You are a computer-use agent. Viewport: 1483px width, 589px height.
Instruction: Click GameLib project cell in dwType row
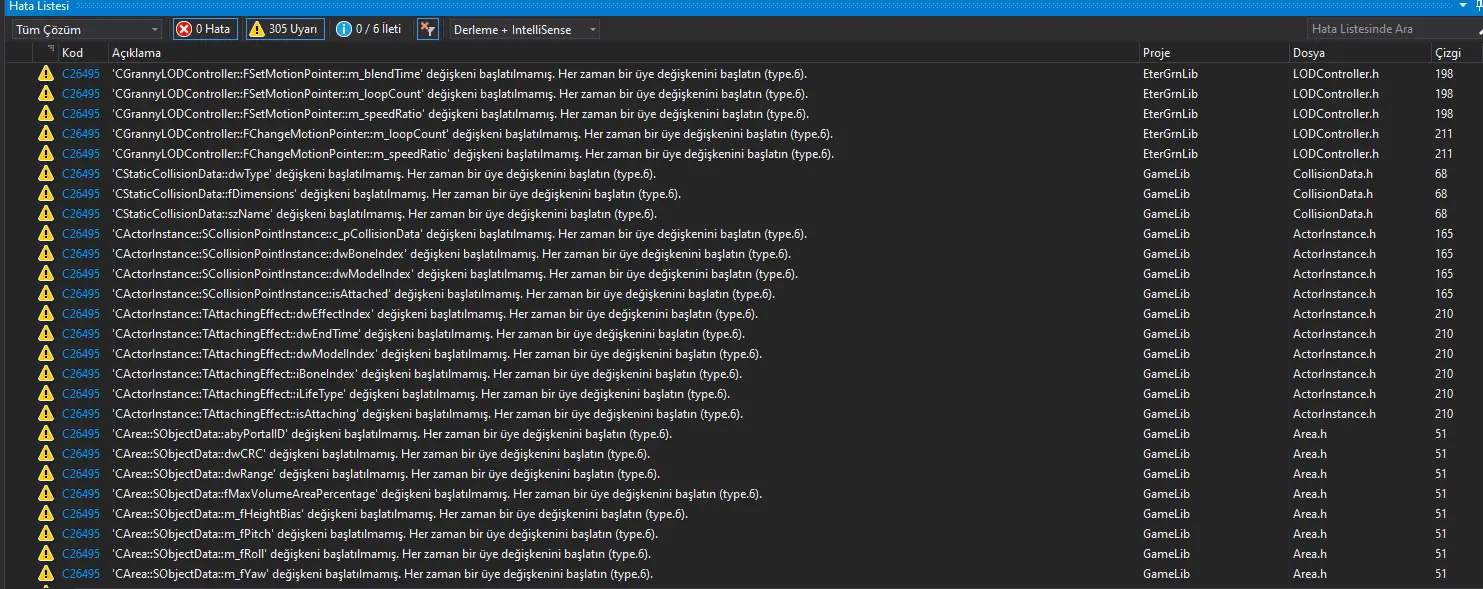[x=1166, y=174]
